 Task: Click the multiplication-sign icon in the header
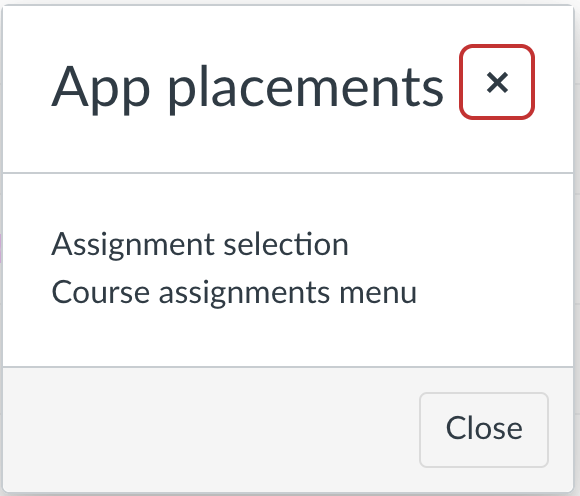pyautogui.click(x=497, y=82)
